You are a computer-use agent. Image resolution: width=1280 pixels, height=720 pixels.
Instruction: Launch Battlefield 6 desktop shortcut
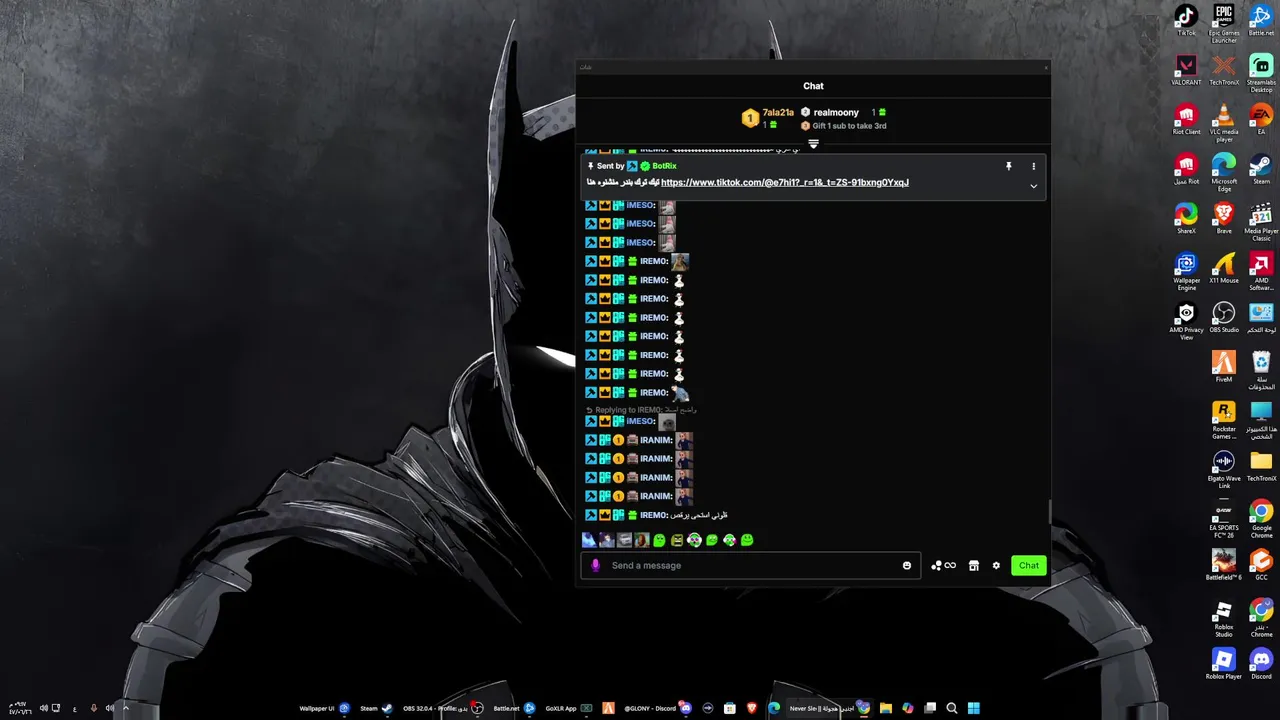[x=1224, y=565]
